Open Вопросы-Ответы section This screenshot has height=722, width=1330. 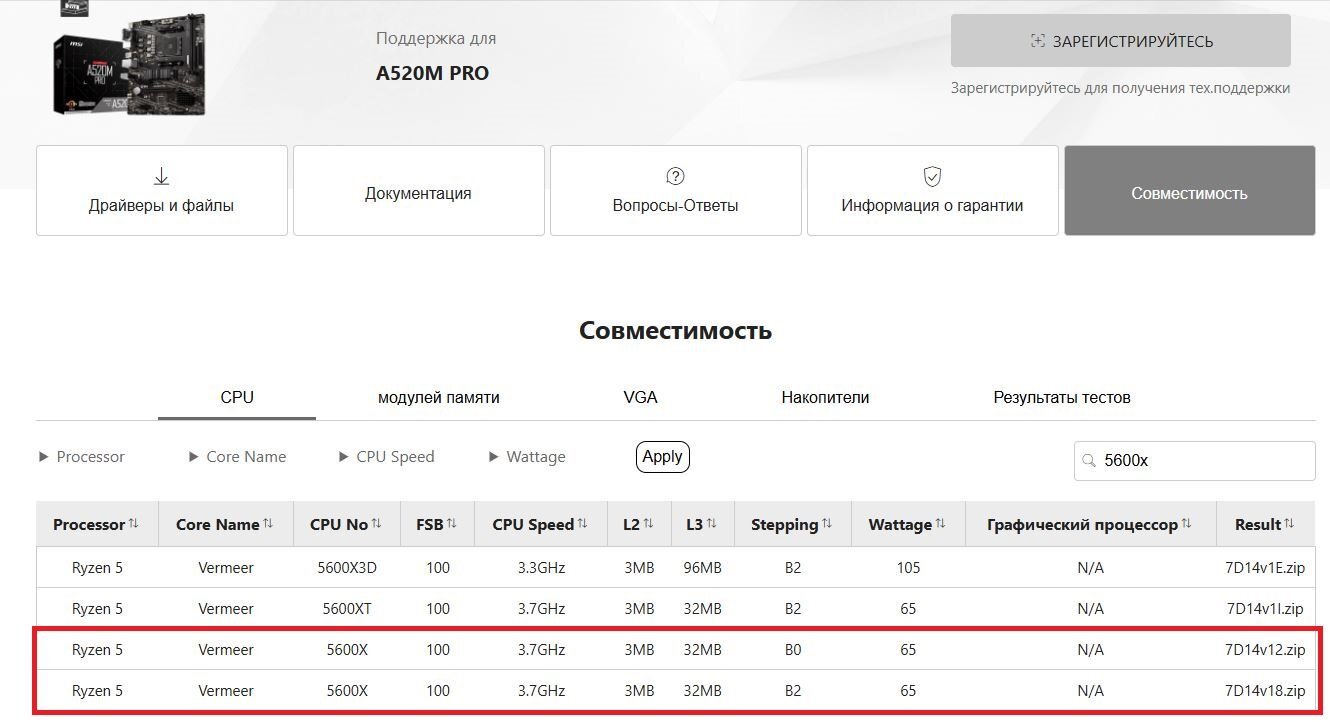676,191
